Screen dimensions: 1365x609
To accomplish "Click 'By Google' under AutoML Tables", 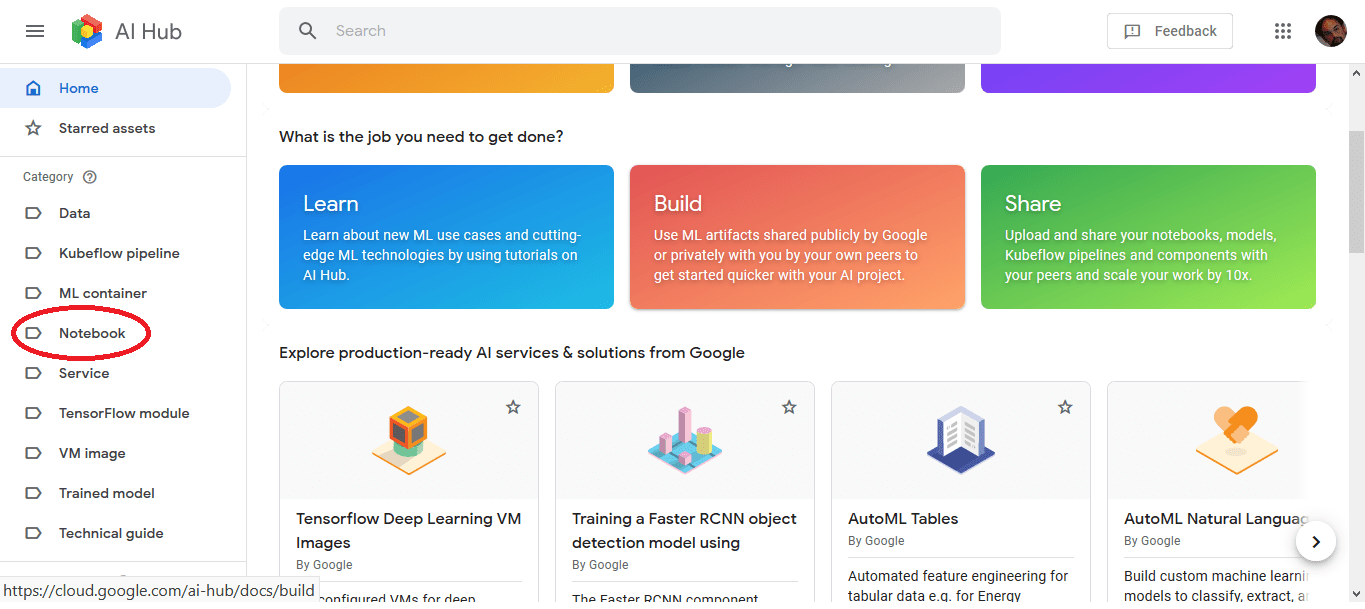I will click(876, 541).
